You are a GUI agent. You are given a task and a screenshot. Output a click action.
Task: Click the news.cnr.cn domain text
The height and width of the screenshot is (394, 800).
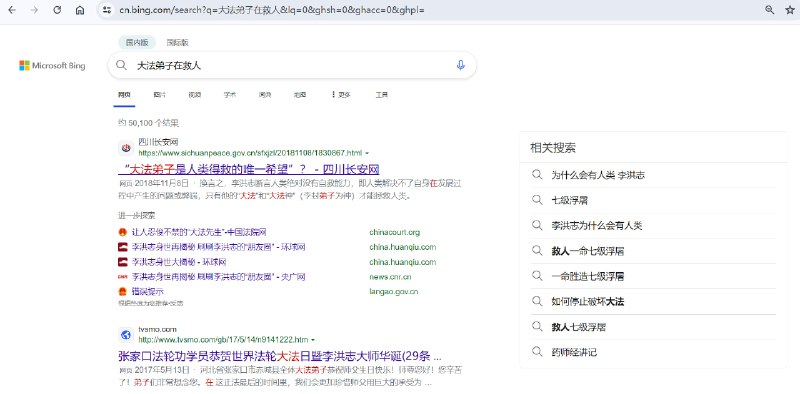pyautogui.click(x=390, y=277)
